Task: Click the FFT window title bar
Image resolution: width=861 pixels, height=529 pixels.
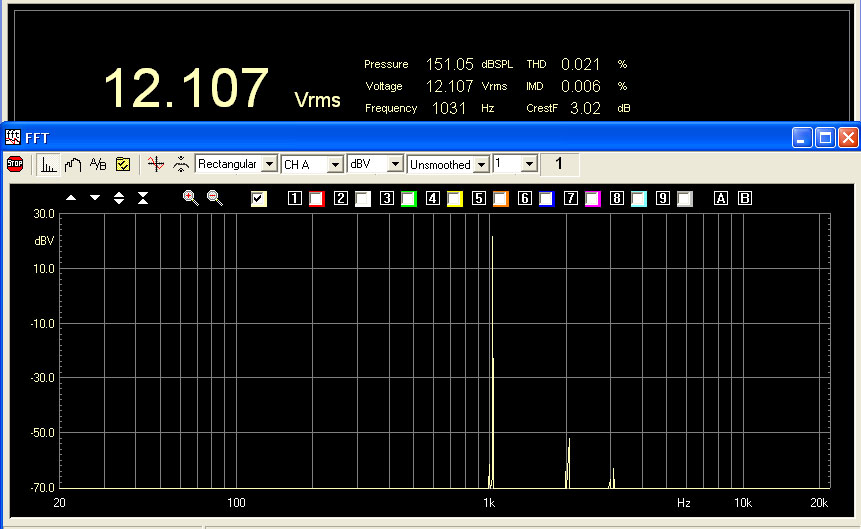Action: (x=400, y=138)
